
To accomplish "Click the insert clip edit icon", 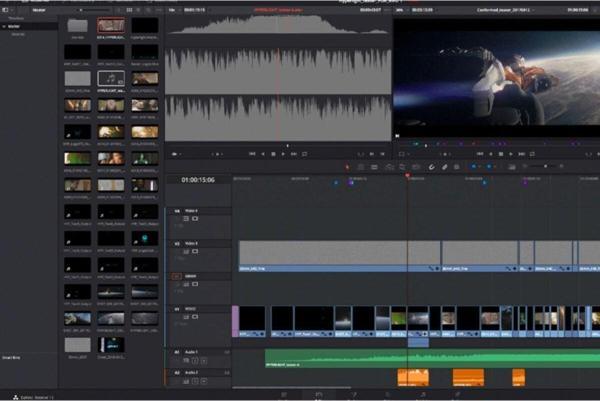I will (389, 167).
